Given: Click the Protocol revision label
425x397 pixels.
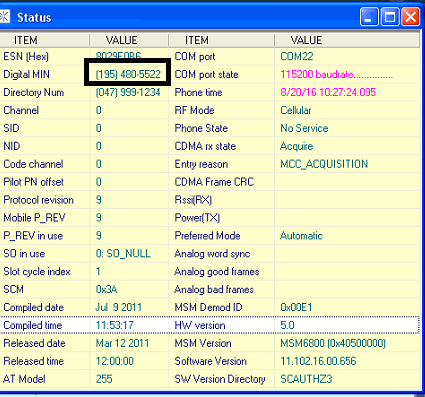Looking at the screenshot, I should click(x=38, y=200).
